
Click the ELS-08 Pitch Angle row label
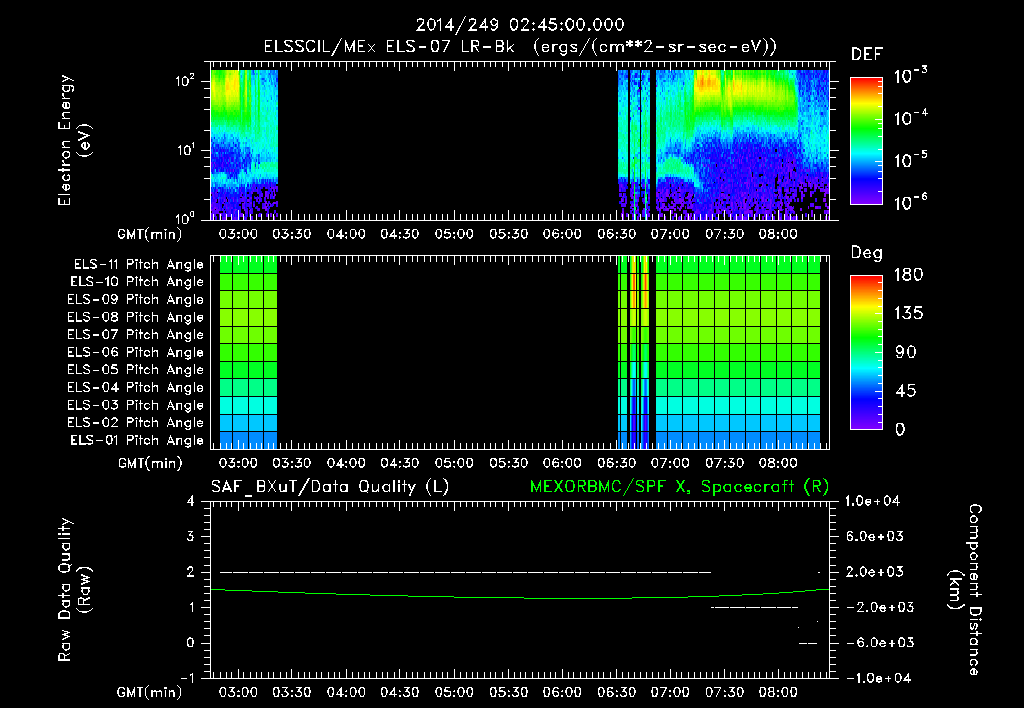pos(135,317)
